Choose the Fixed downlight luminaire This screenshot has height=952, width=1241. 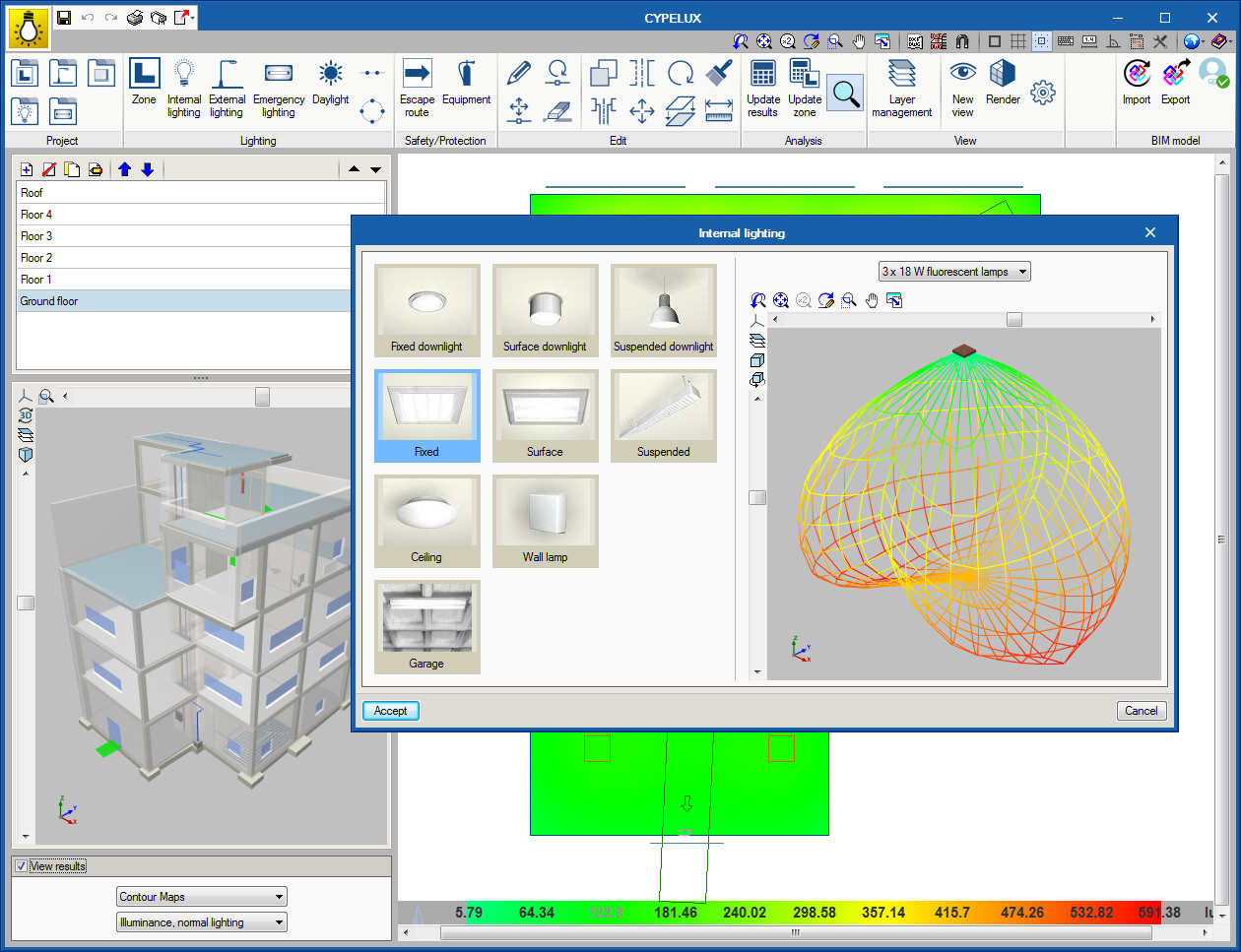pos(427,310)
